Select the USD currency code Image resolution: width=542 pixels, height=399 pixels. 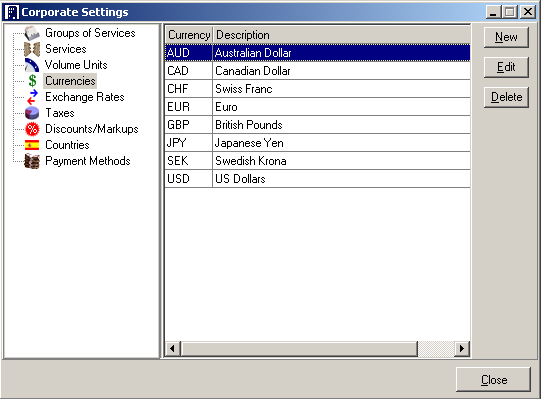point(189,179)
